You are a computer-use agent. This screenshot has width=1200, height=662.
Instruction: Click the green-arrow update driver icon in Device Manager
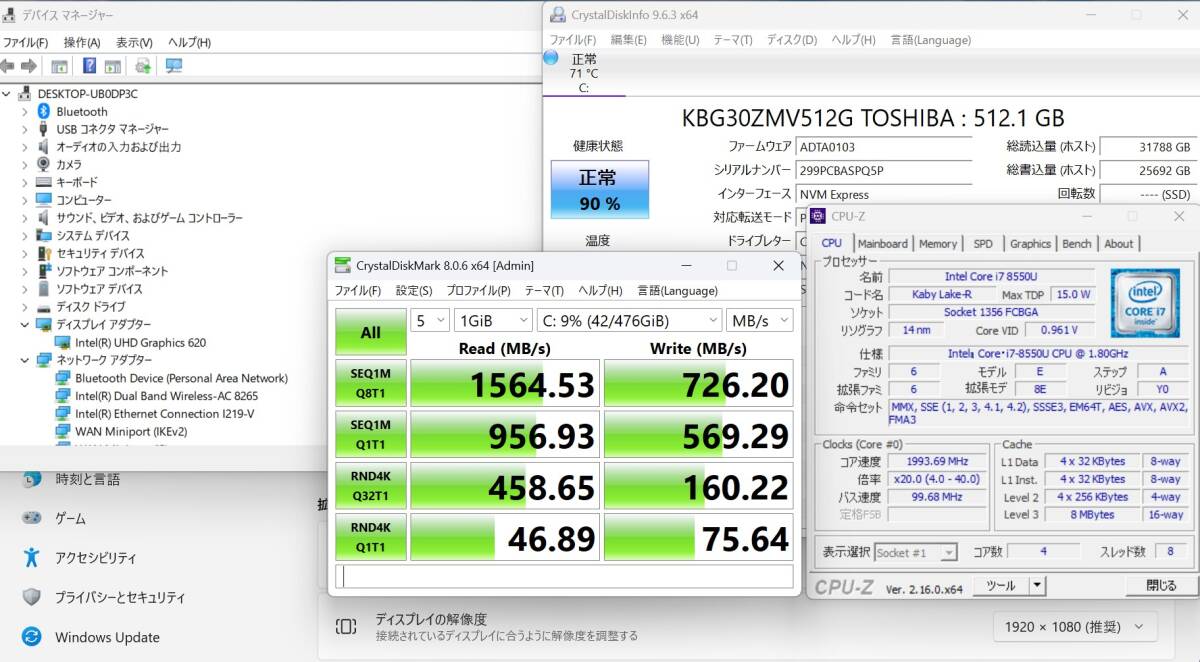(143, 66)
